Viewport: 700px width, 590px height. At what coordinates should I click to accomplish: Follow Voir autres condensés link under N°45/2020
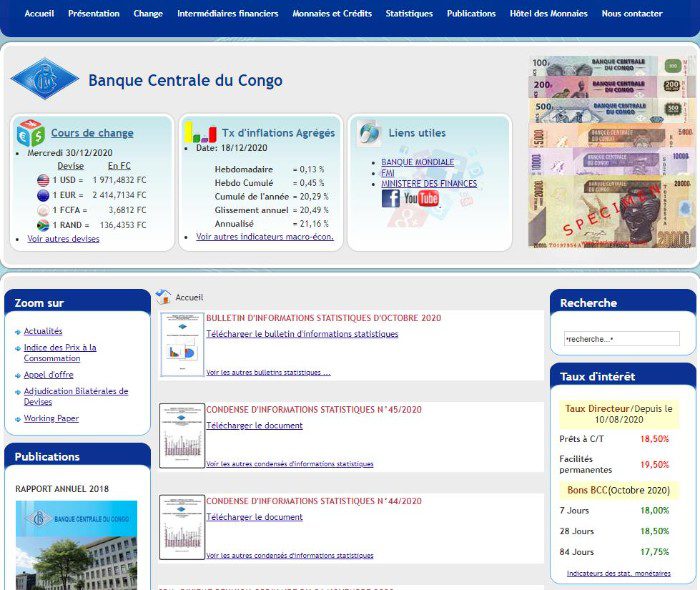click(290, 464)
